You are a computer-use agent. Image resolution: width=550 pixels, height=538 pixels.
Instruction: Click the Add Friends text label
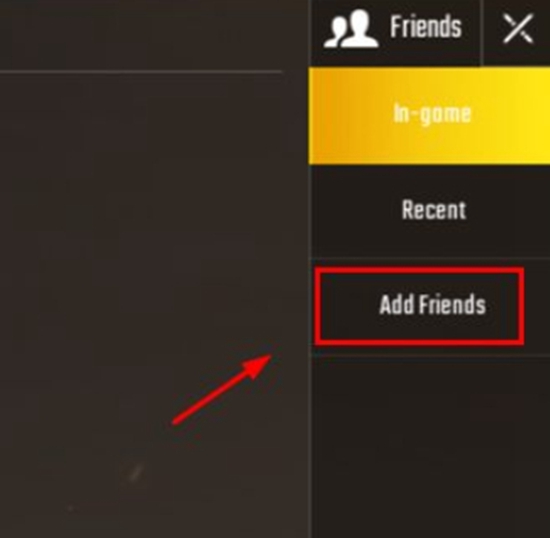coord(432,304)
